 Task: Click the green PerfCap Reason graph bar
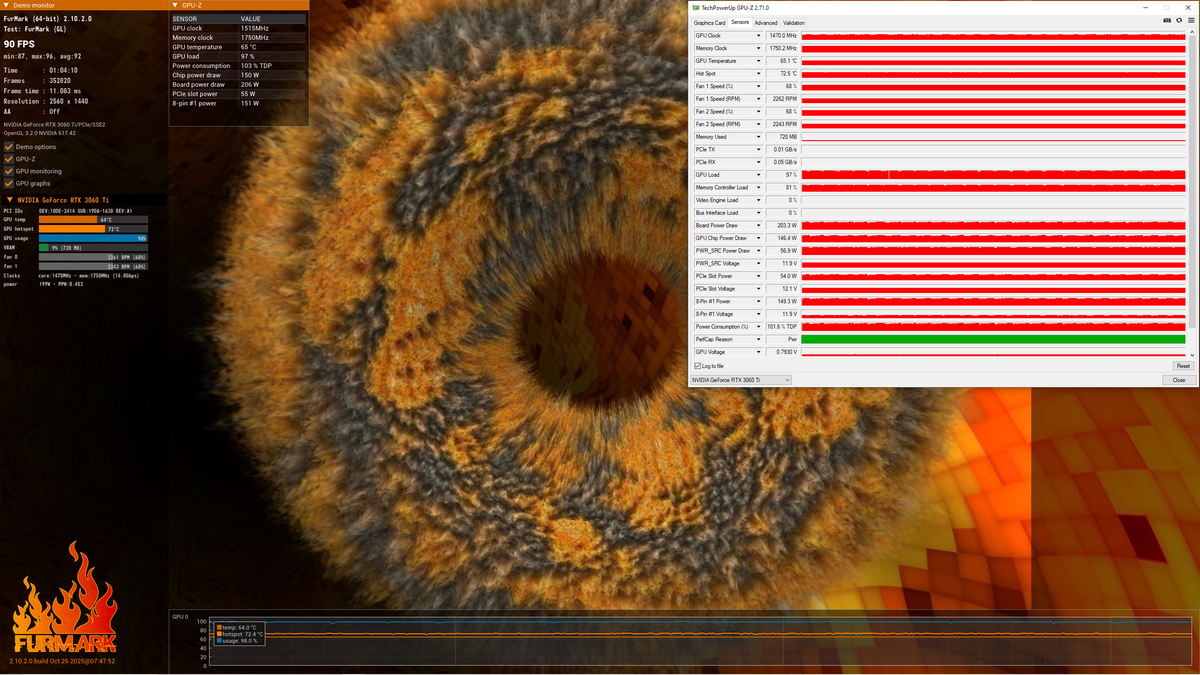coord(993,339)
